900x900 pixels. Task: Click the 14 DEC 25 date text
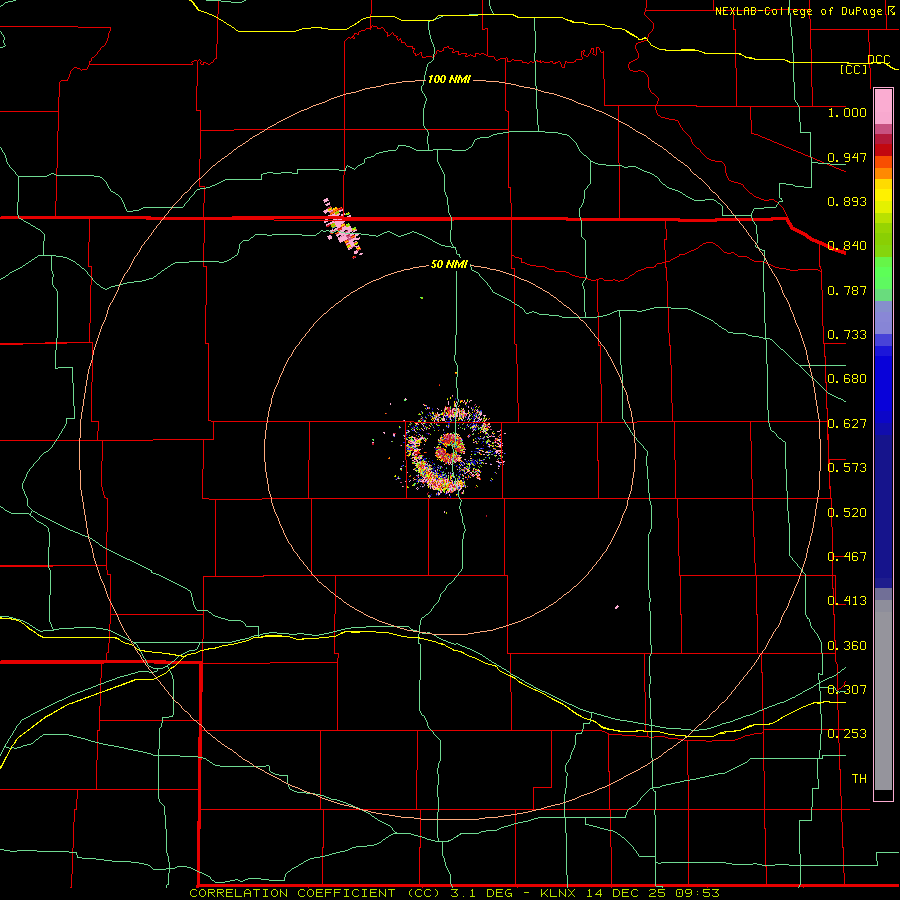click(x=628, y=893)
